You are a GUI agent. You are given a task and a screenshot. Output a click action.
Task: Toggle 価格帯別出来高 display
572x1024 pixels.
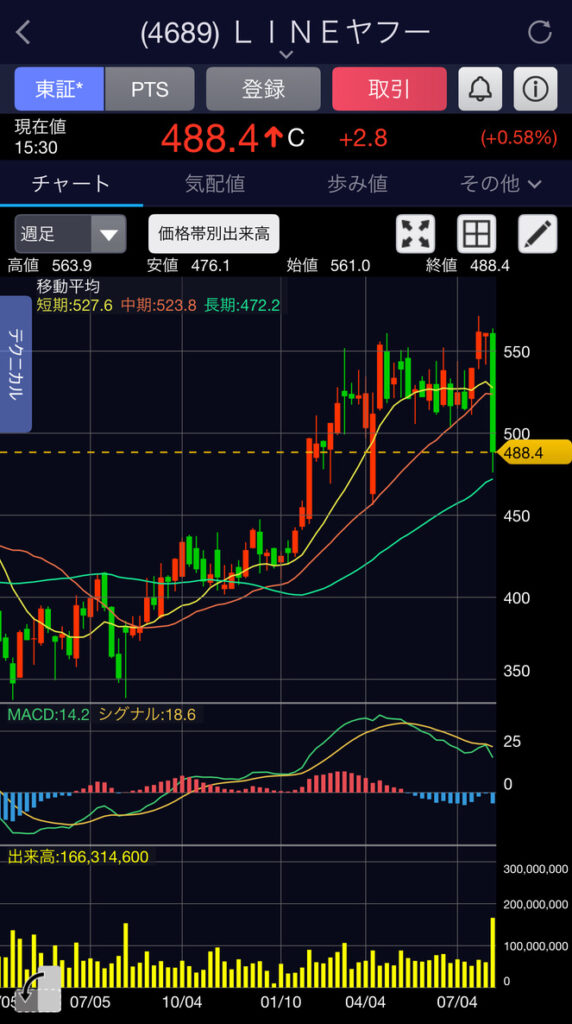pos(214,234)
